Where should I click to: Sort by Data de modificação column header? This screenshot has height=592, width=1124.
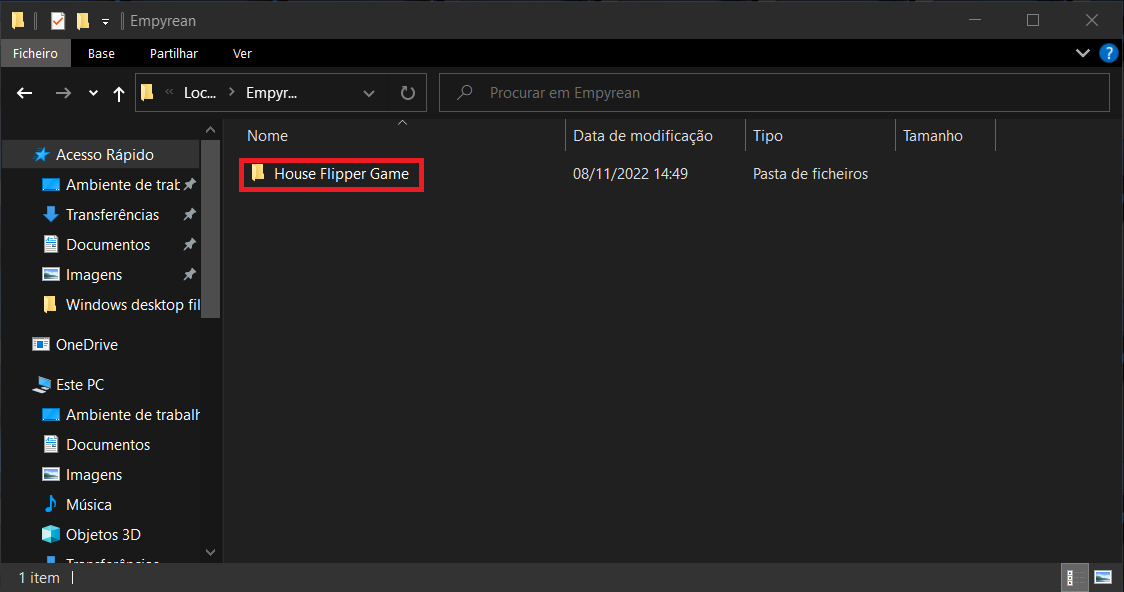[x=642, y=136]
